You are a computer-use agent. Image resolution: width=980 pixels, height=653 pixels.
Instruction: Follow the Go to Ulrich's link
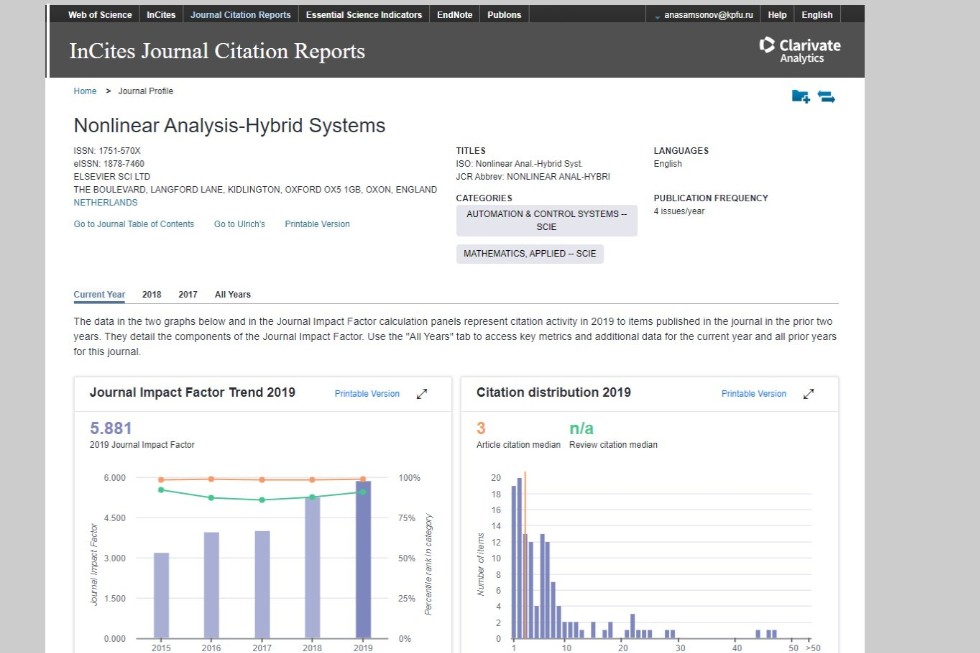tap(239, 224)
